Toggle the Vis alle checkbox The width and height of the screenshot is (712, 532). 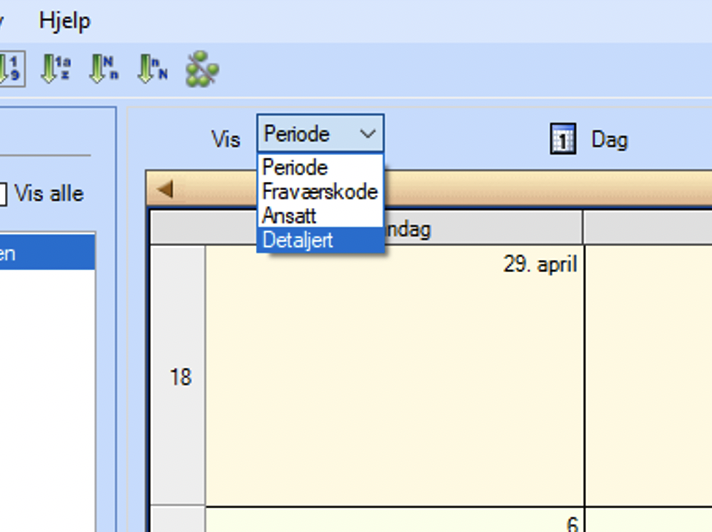(3, 194)
